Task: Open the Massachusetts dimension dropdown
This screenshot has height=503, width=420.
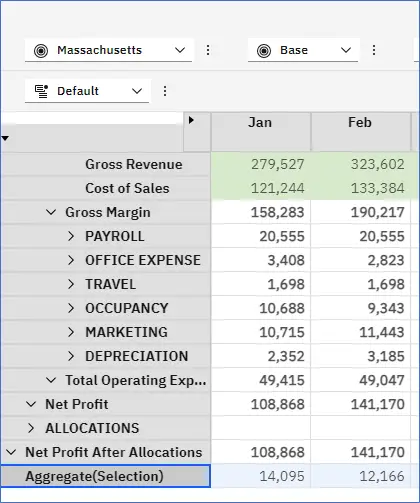Action: click(x=108, y=50)
